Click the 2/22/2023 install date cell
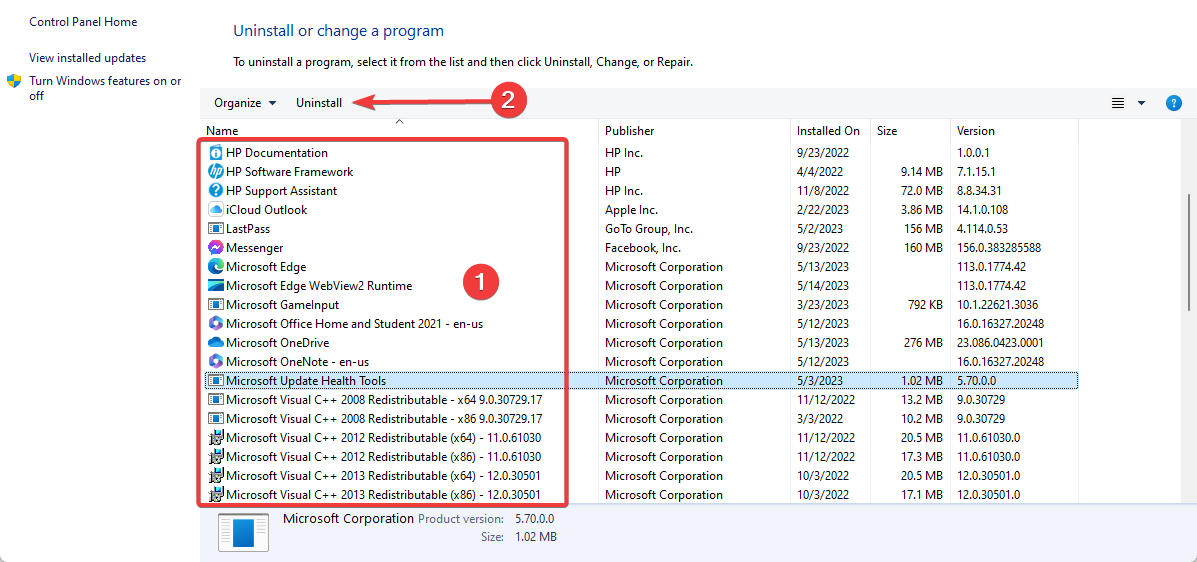Screen dimensions: 1197x562 tap(821, 210)
